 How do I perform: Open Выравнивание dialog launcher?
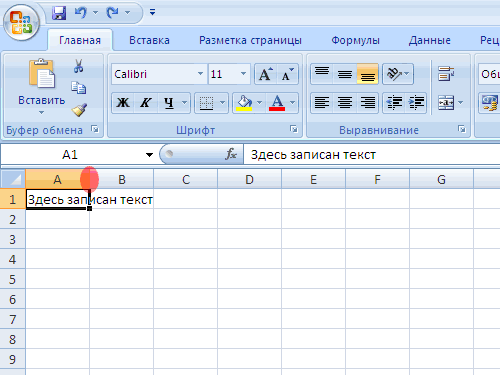pyautogui.click(x=462, y=129)
